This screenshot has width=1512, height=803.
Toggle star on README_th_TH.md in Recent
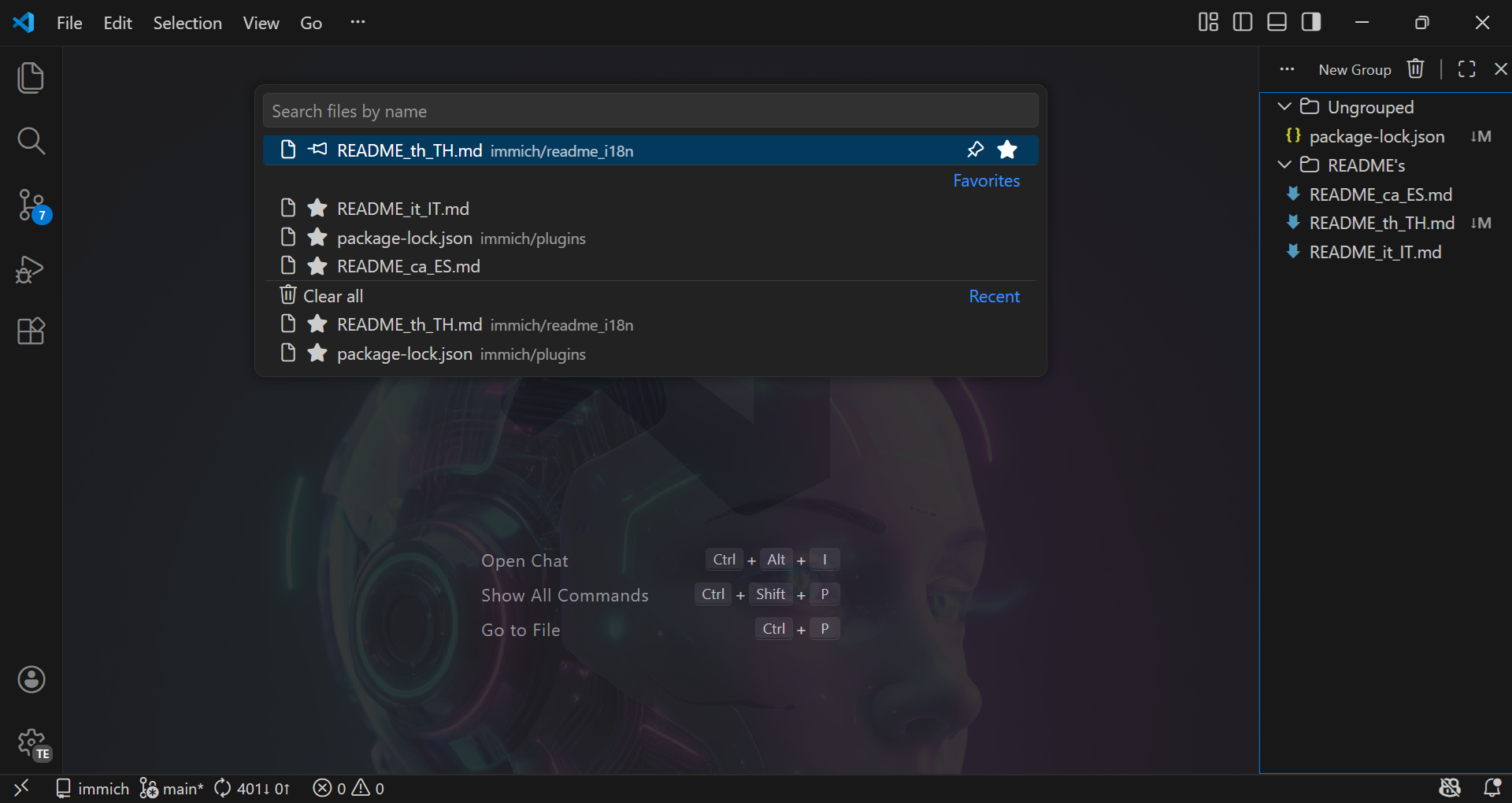[x=317, y=324]
